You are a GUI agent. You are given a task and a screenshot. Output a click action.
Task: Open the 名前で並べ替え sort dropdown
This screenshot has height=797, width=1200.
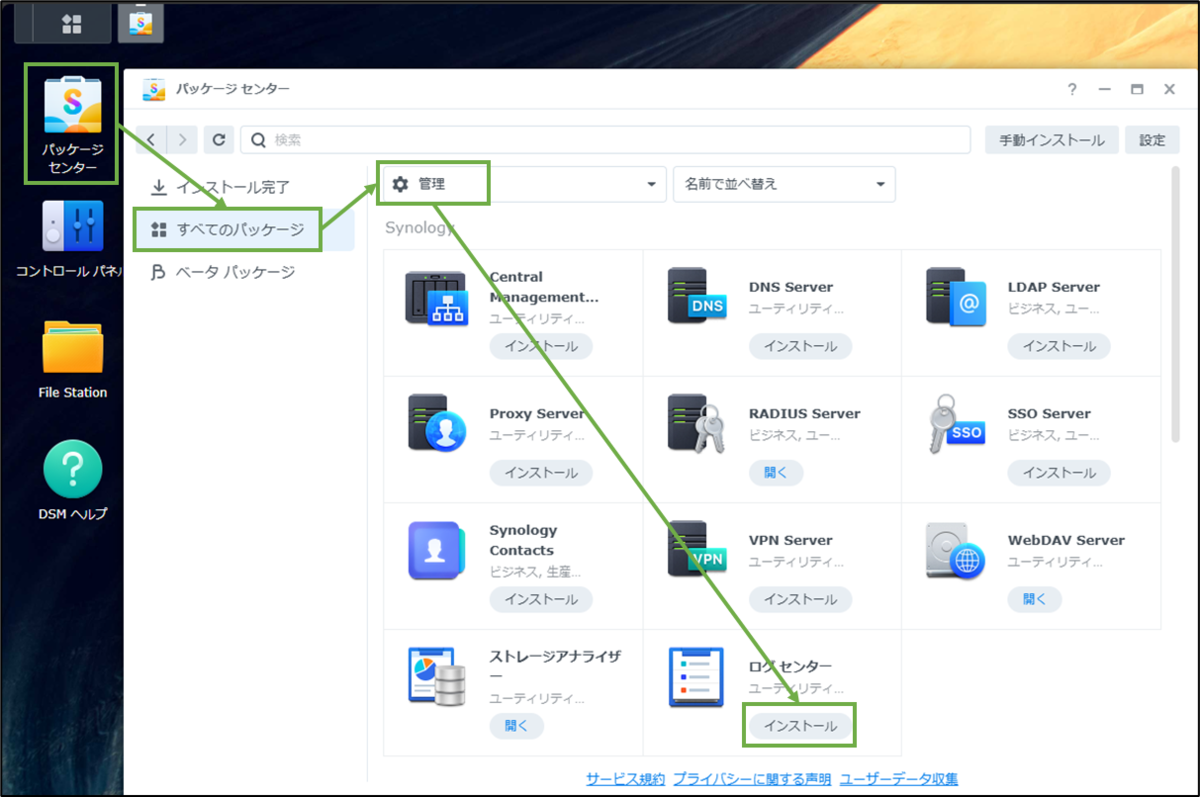click(x=784, y=184)
